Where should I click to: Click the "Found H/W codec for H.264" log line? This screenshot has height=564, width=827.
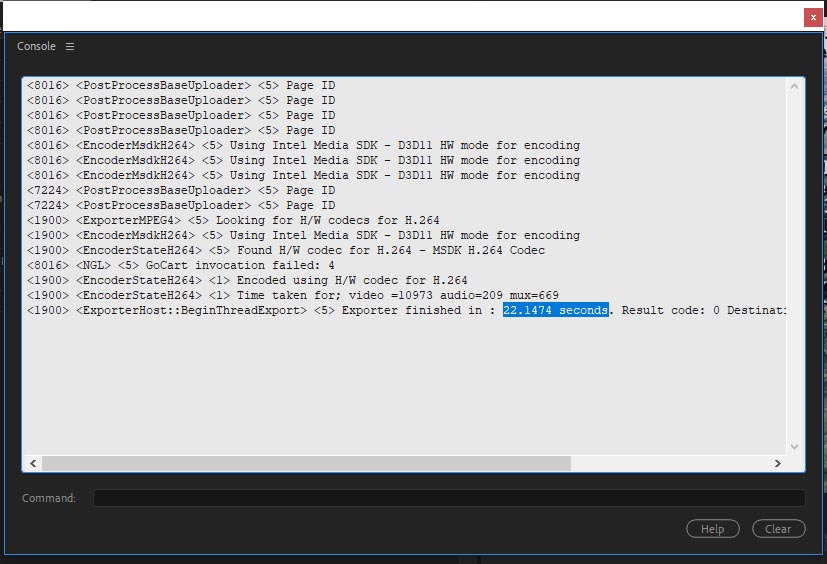[x=286, y=251]
